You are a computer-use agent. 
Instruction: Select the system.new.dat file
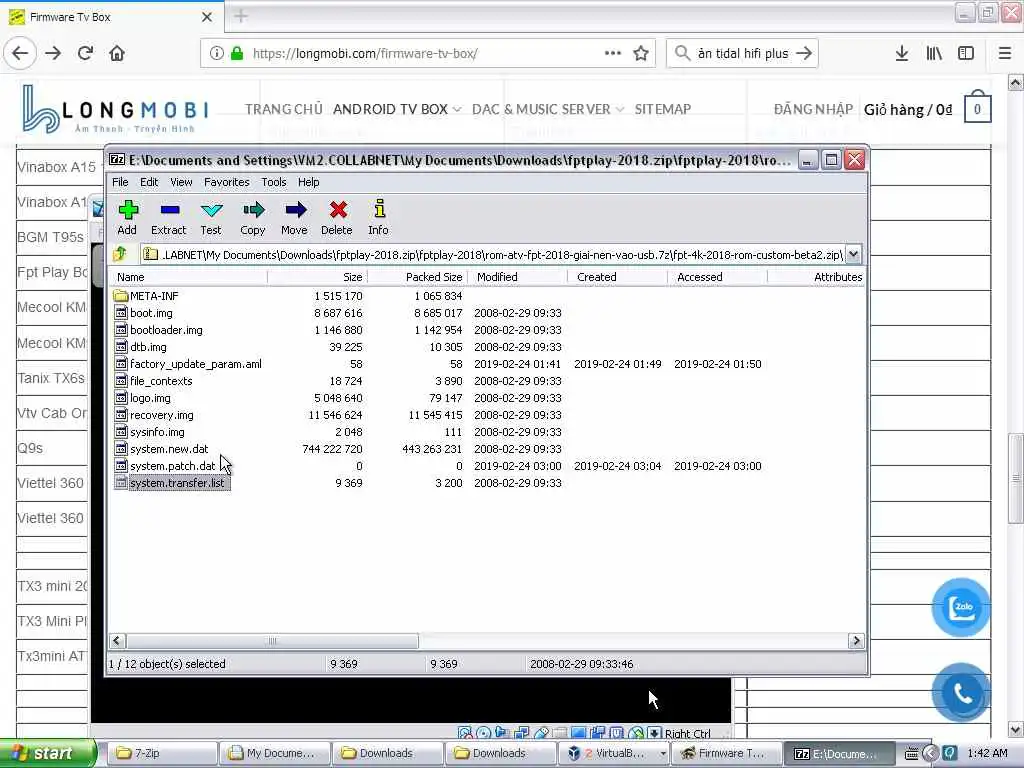(x=168, y=449)
